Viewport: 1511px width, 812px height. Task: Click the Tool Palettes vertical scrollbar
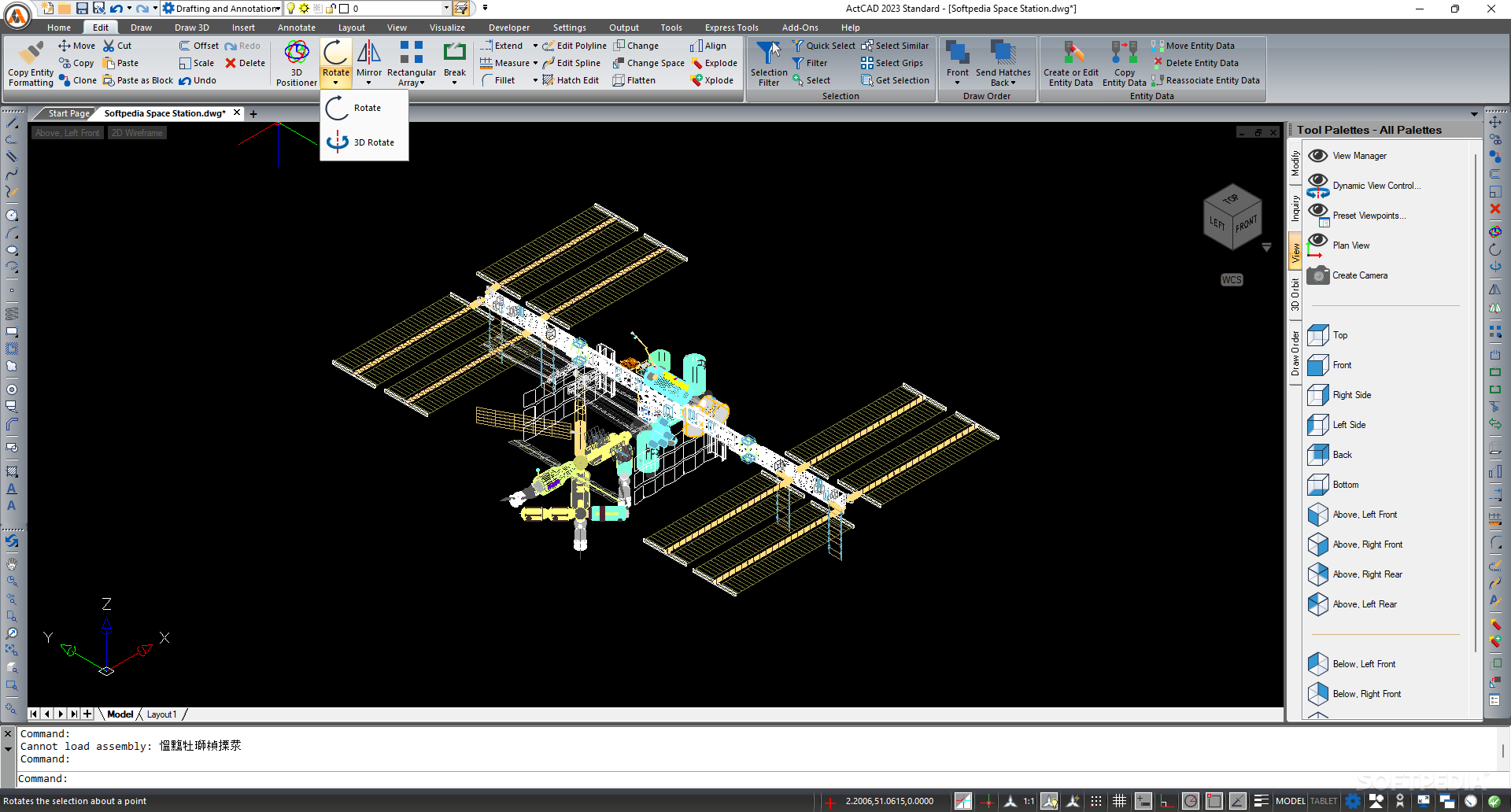[1475, 401]
